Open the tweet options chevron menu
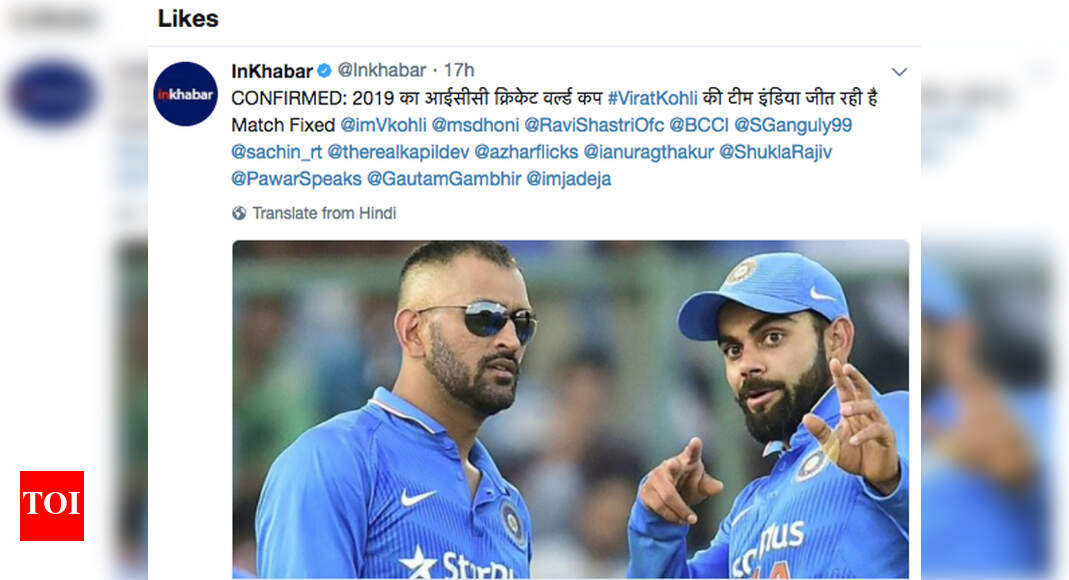The height and width of the screenshot is (580, 1069). [899, 72]
